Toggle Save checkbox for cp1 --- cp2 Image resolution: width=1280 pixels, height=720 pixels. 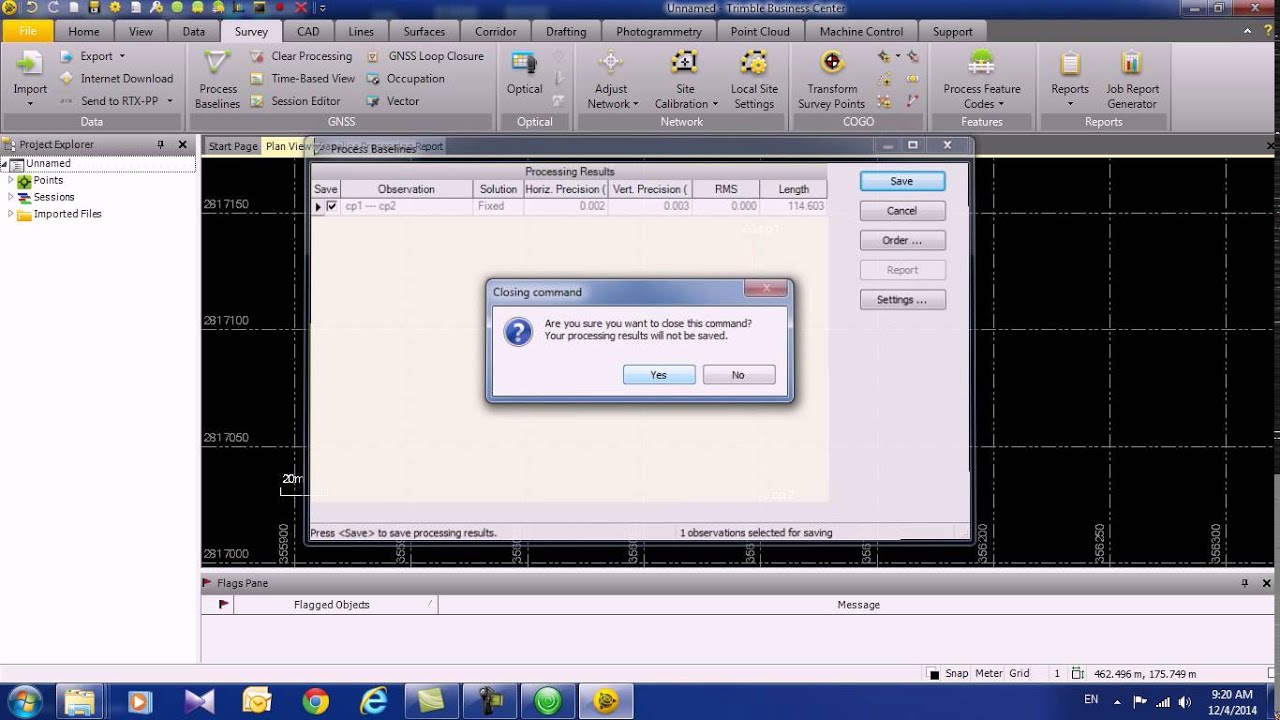pyautogui.click(x=332, y=206)
